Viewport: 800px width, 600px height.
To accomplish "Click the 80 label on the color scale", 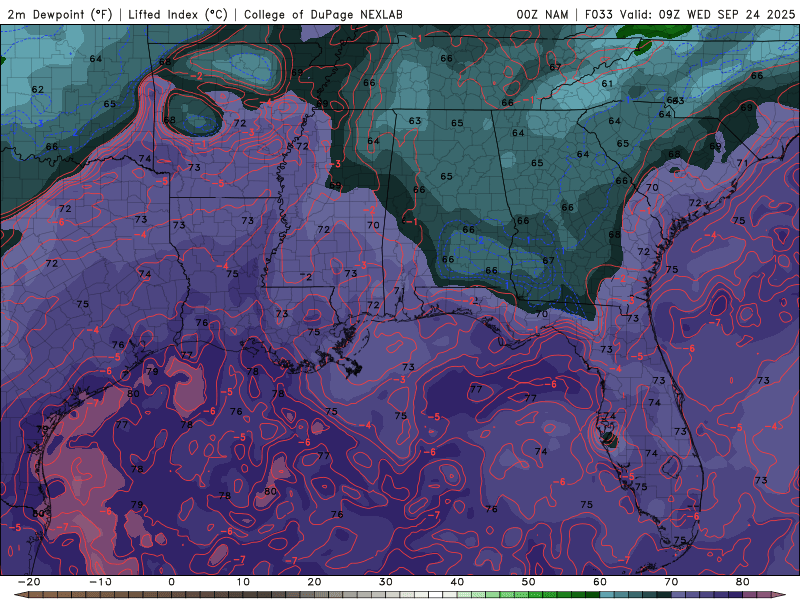I will 743,582.
